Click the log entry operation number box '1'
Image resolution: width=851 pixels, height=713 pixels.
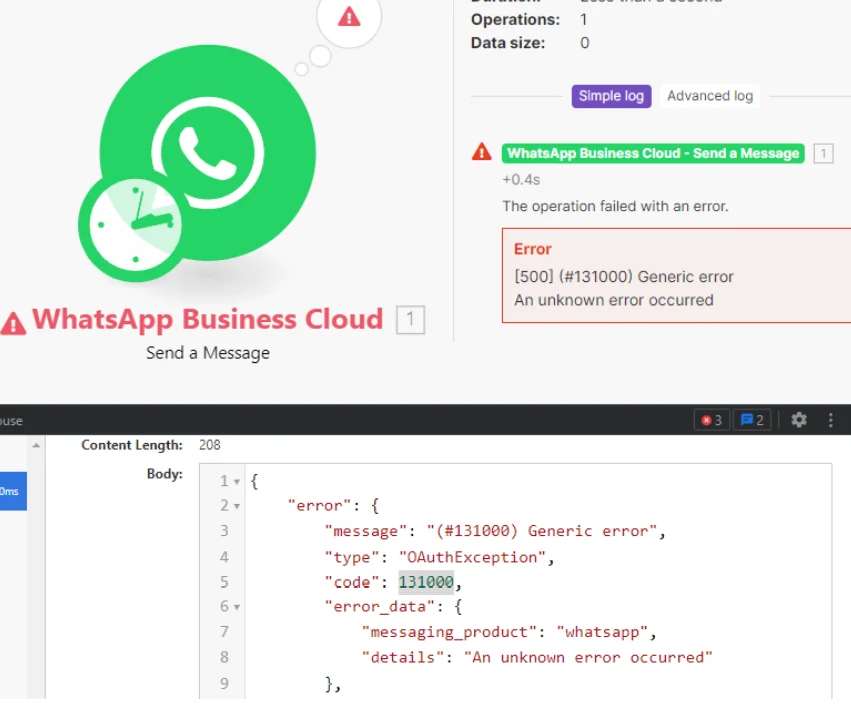tap(823, 154)
